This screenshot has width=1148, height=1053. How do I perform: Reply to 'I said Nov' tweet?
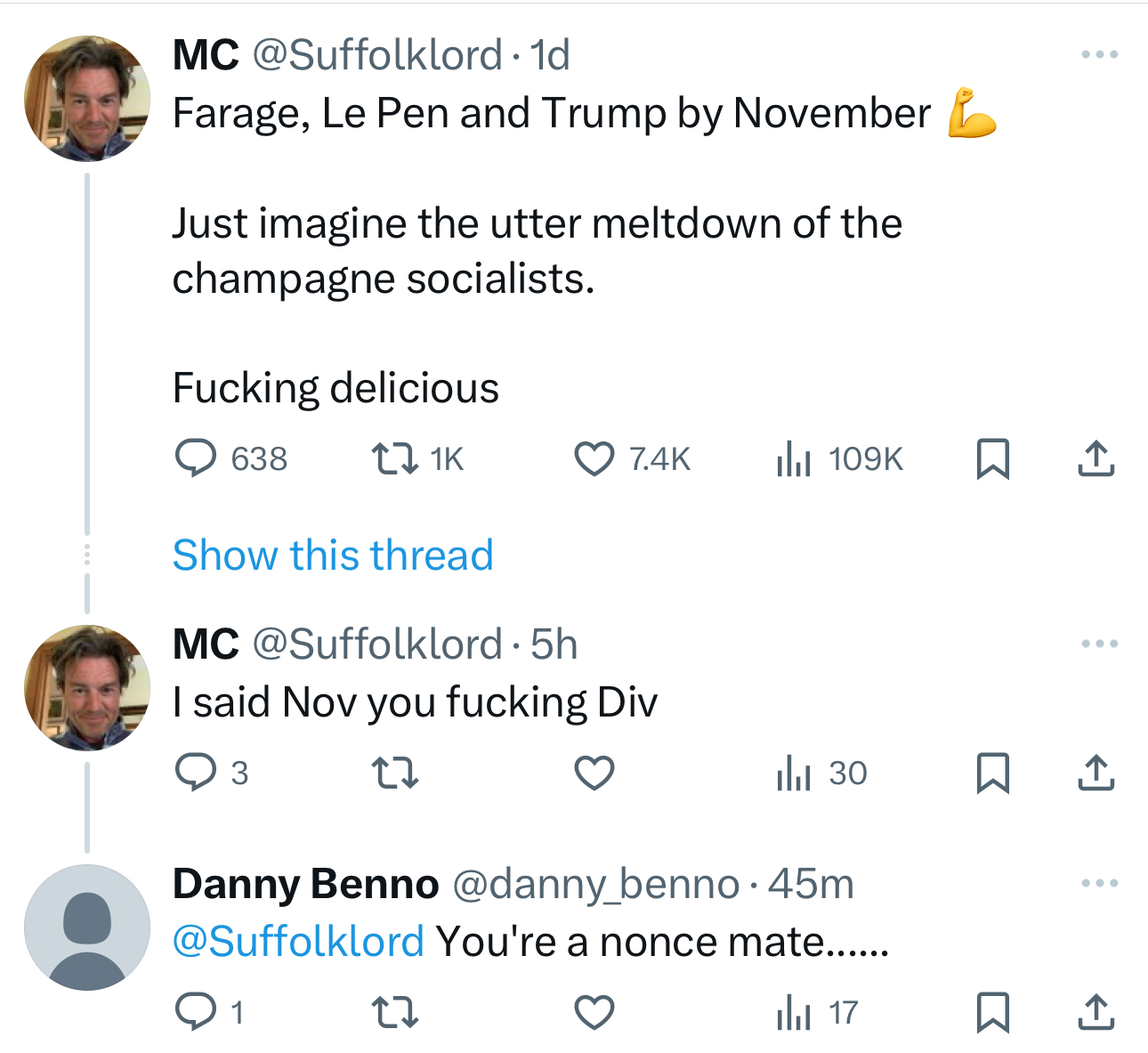click(x=196, y=773)
